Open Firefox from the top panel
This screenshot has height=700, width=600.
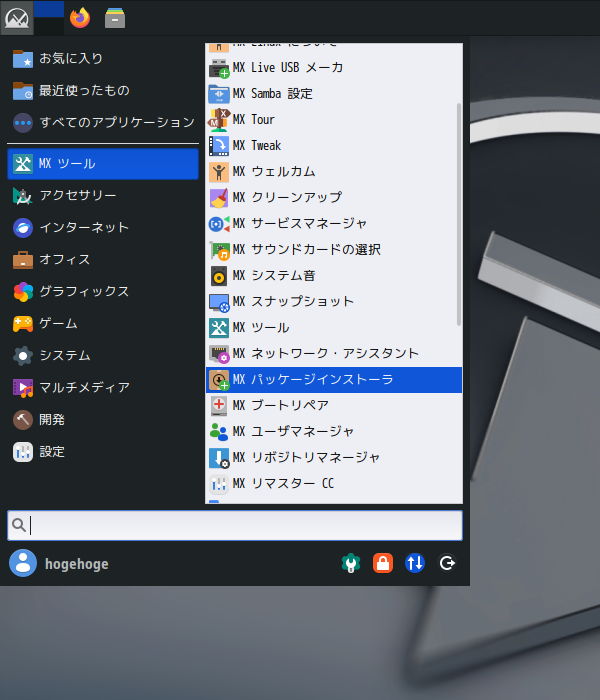point(80,17)
